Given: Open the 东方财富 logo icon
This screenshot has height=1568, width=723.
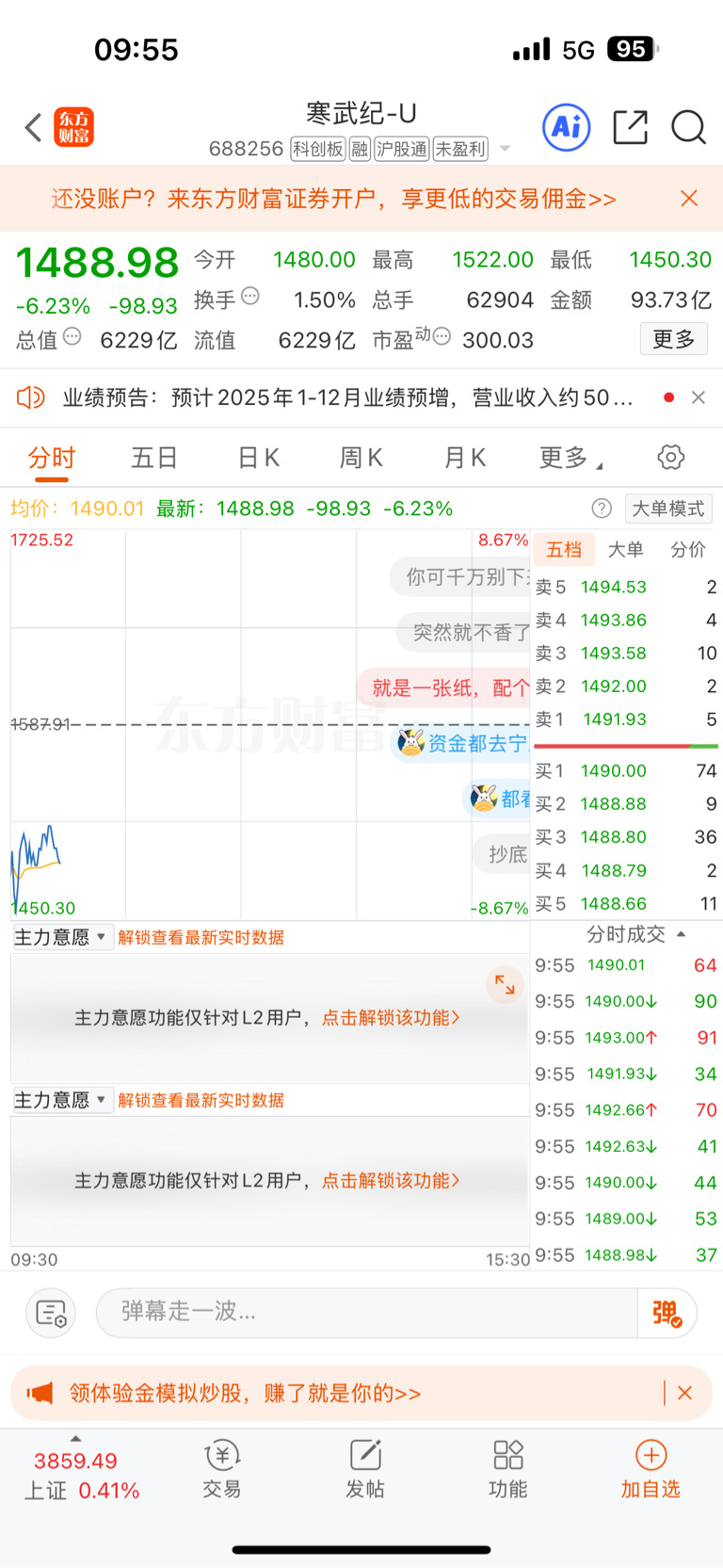Looking at the screenshot, I should pyautogui.click(x=73, y=127).
